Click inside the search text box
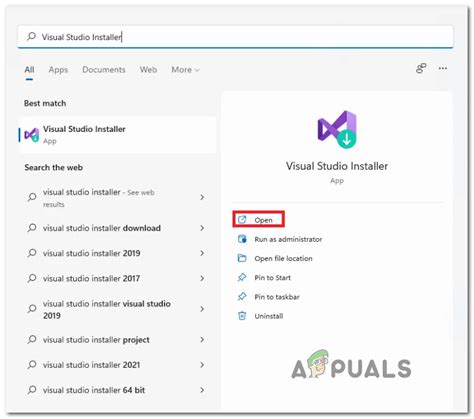This screenshot has width=474, height=419. click(x=235, y=37)
